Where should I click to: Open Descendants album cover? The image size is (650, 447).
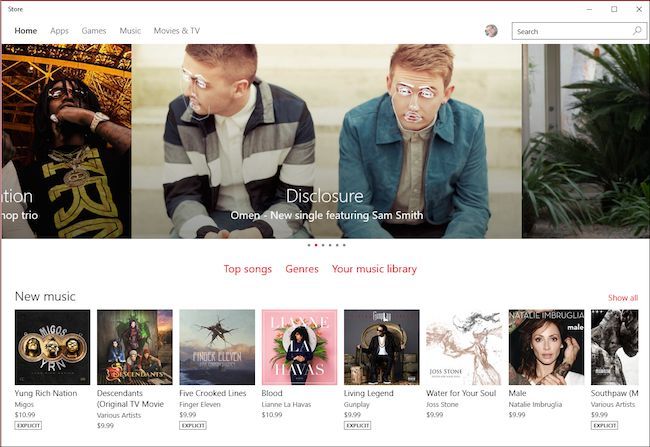(135, 347)
